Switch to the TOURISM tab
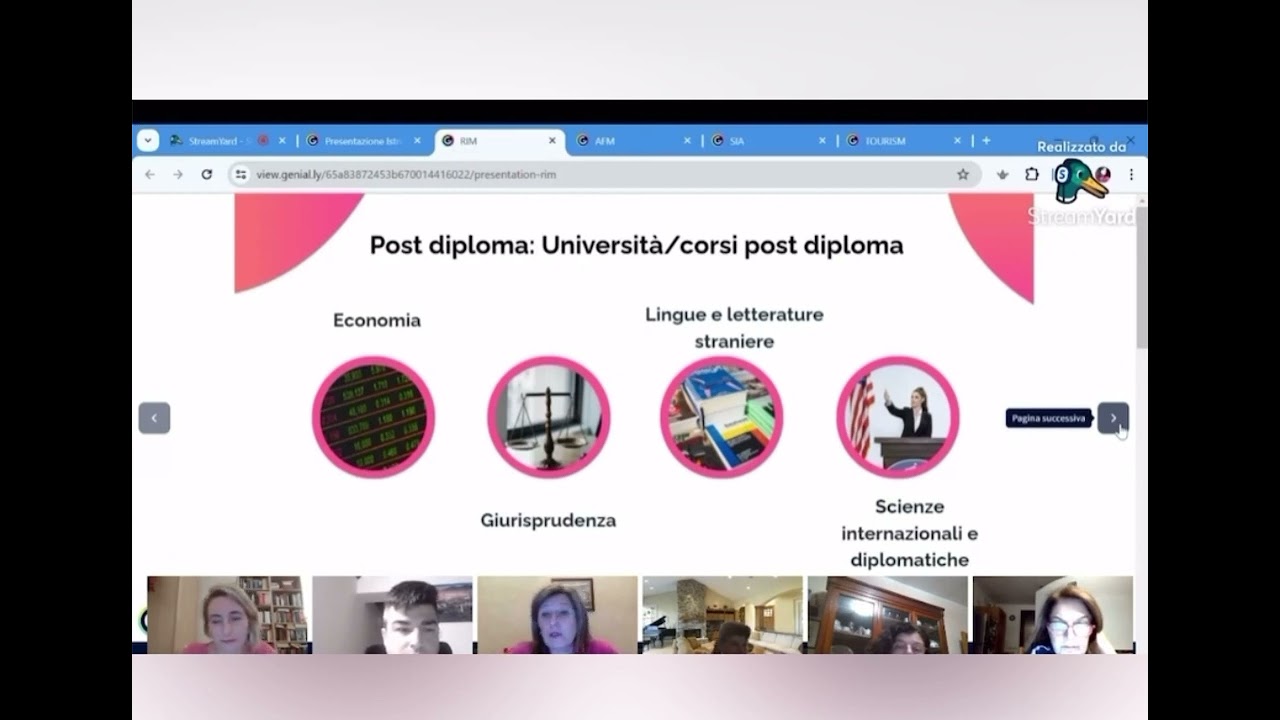The width and height of the screenshot is (1280, 720). (x=903, y=141)
